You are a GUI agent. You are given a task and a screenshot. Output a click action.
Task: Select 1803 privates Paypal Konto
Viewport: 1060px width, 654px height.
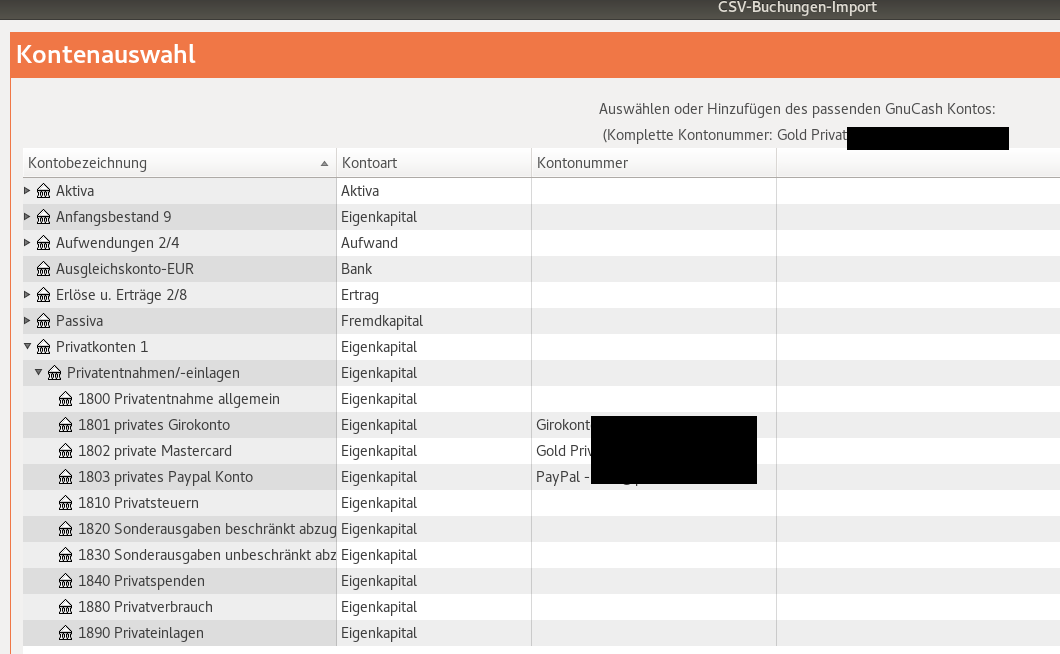541,477
